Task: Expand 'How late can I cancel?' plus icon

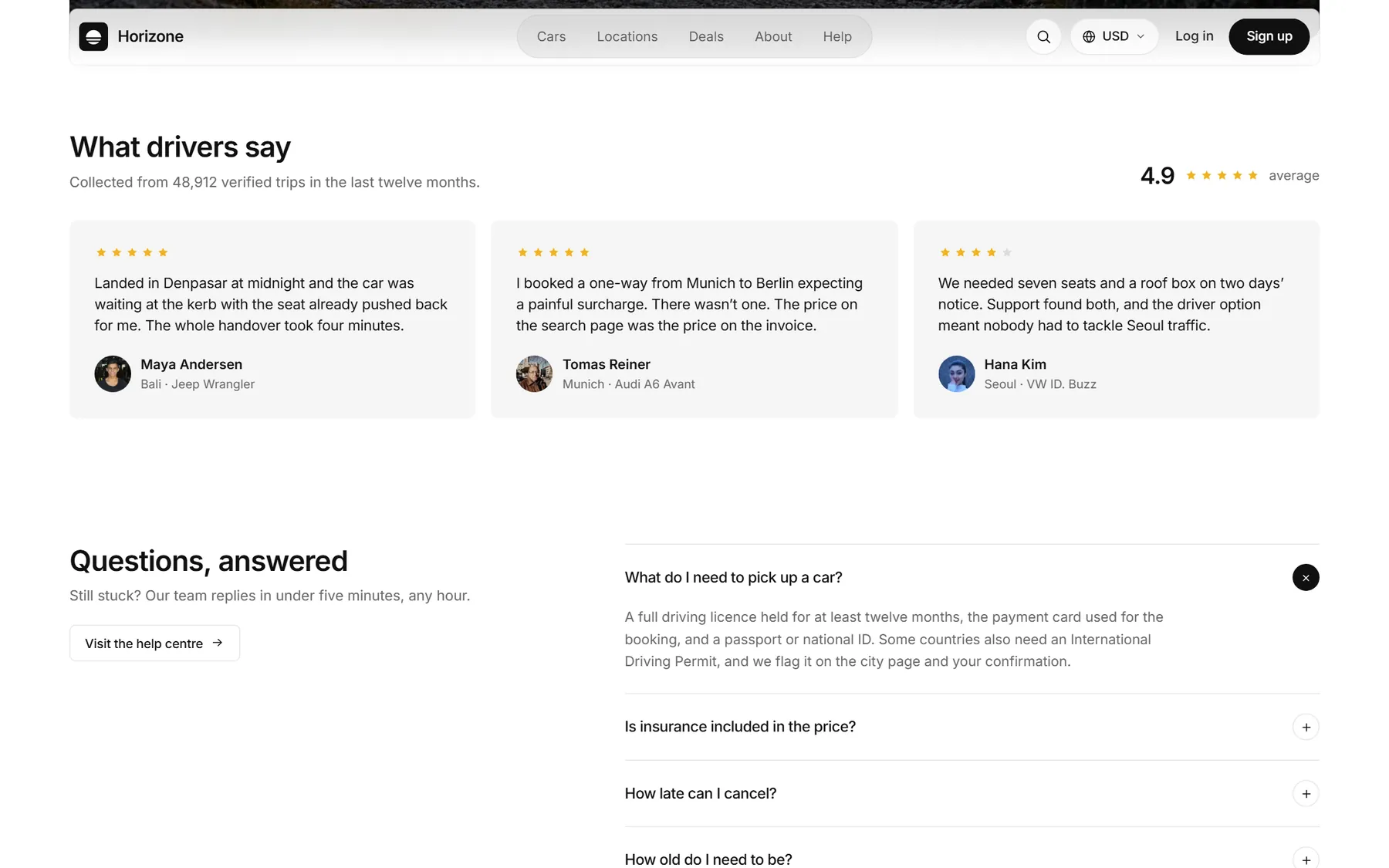Action: (1306, 793)
